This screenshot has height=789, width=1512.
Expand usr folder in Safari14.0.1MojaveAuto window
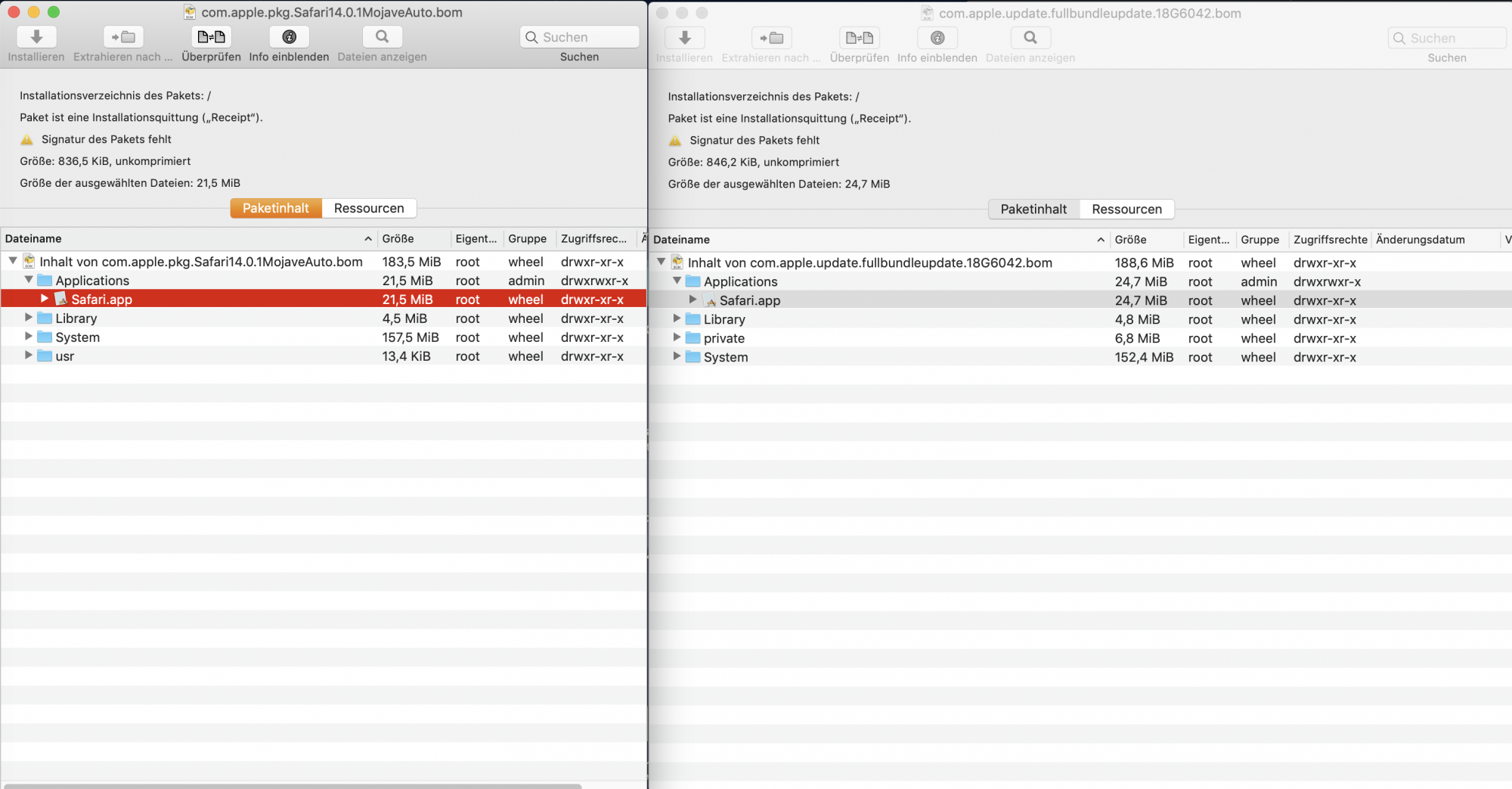tap(29, 356)
